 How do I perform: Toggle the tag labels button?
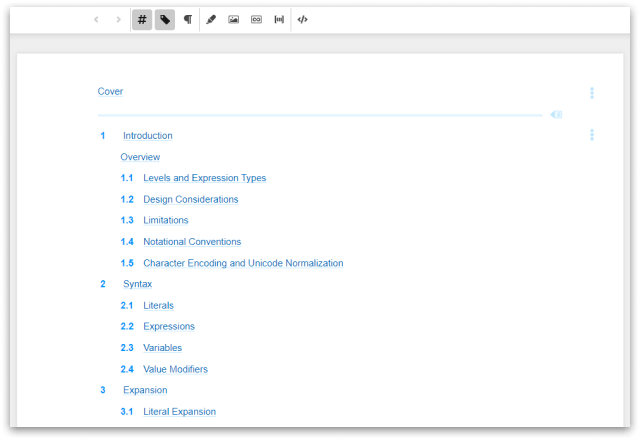tap(165, 19)
